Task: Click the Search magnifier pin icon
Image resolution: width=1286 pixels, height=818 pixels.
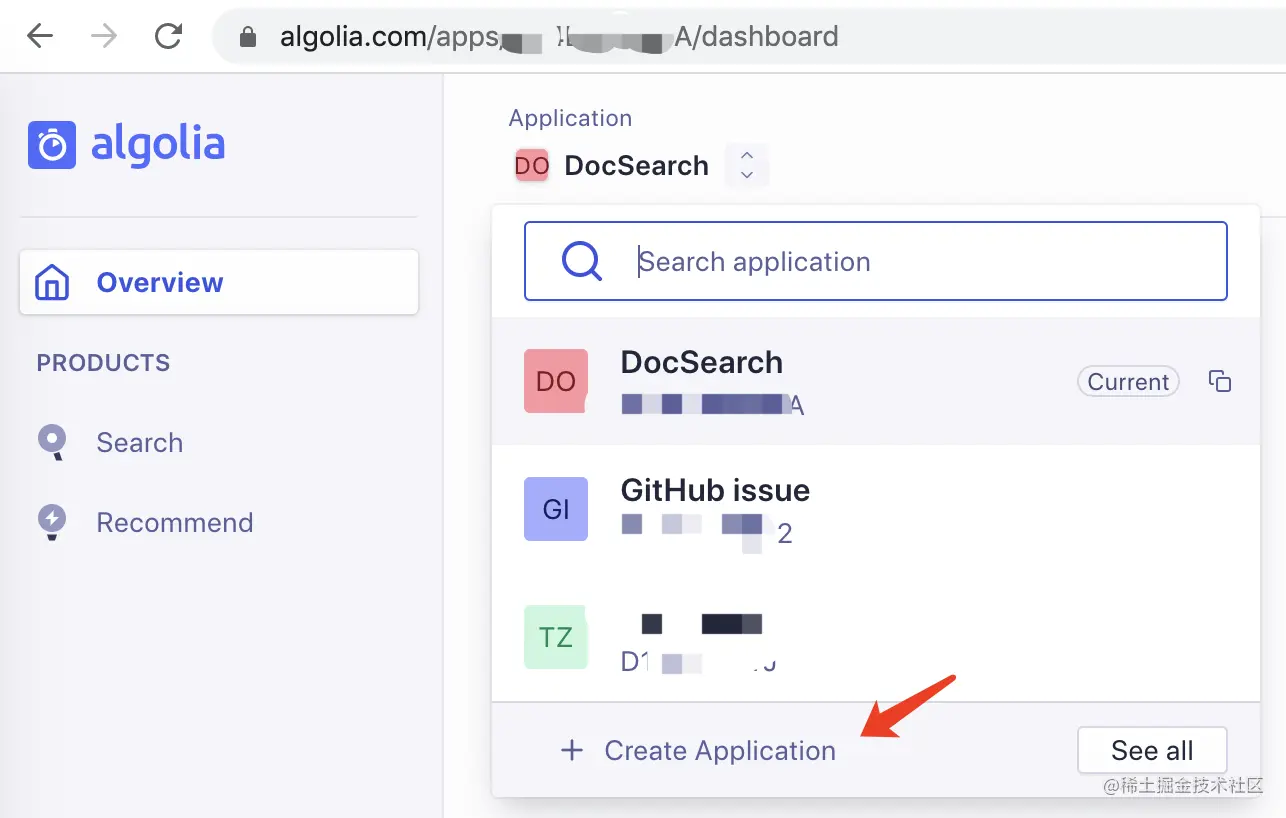Action: point(52,442)
